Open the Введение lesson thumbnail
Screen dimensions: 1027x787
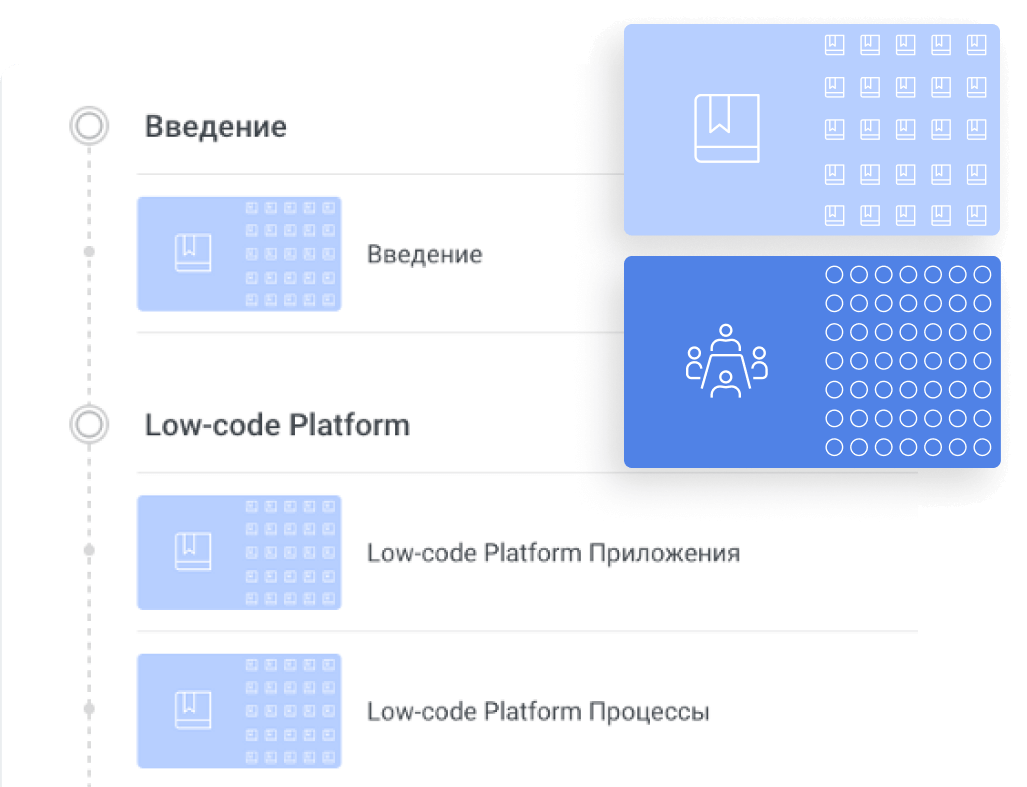tap(239, 254)
